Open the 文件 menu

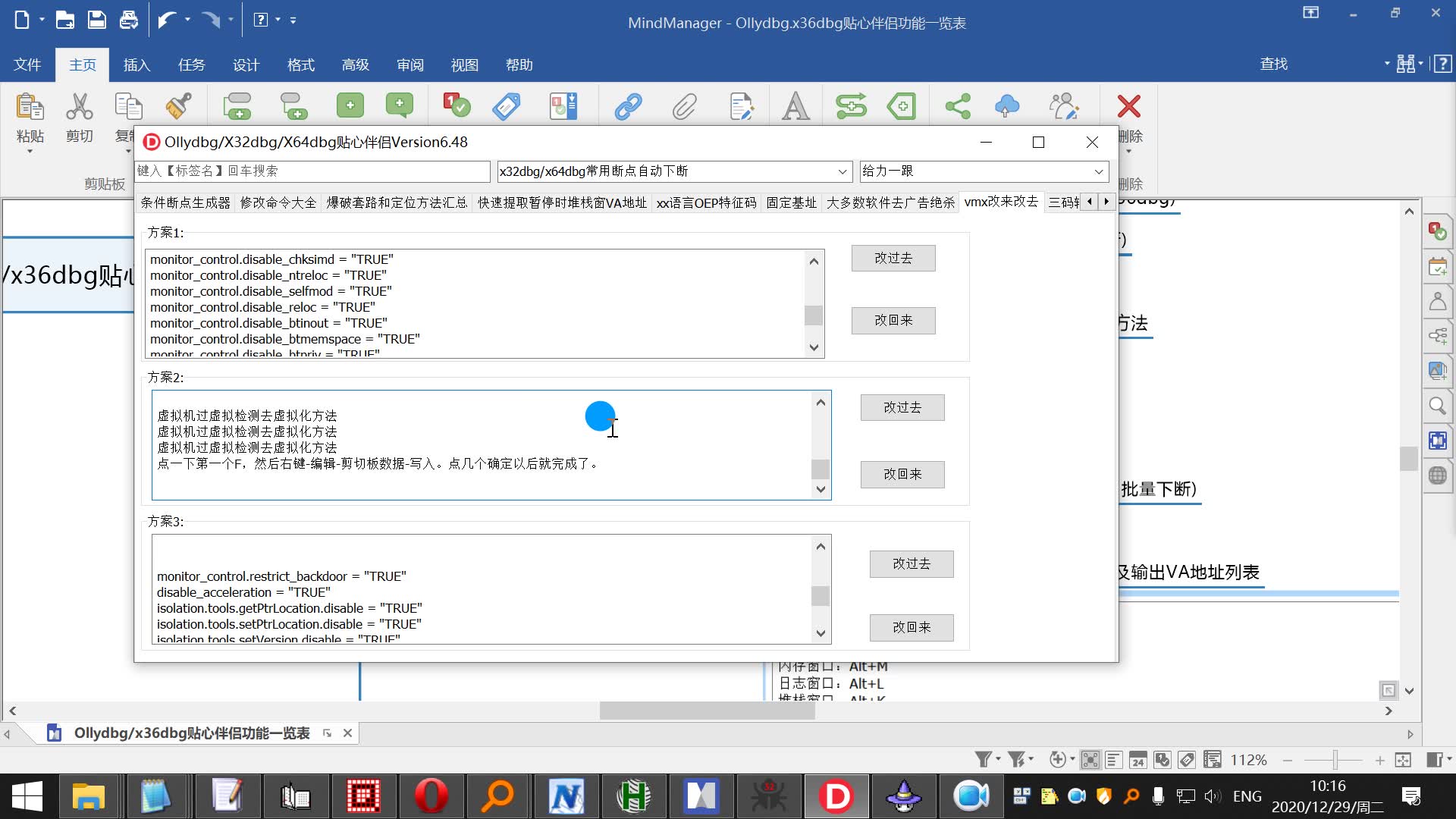click(27, 65)
